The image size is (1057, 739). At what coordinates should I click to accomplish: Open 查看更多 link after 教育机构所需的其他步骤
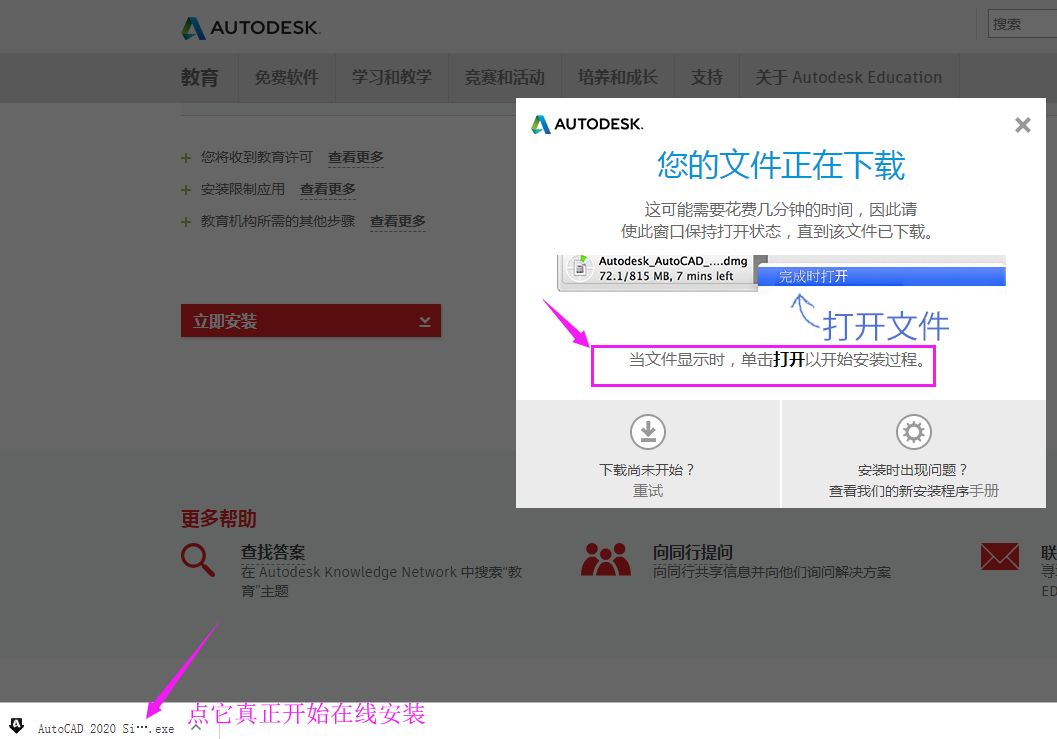click(x=398, y=221)
